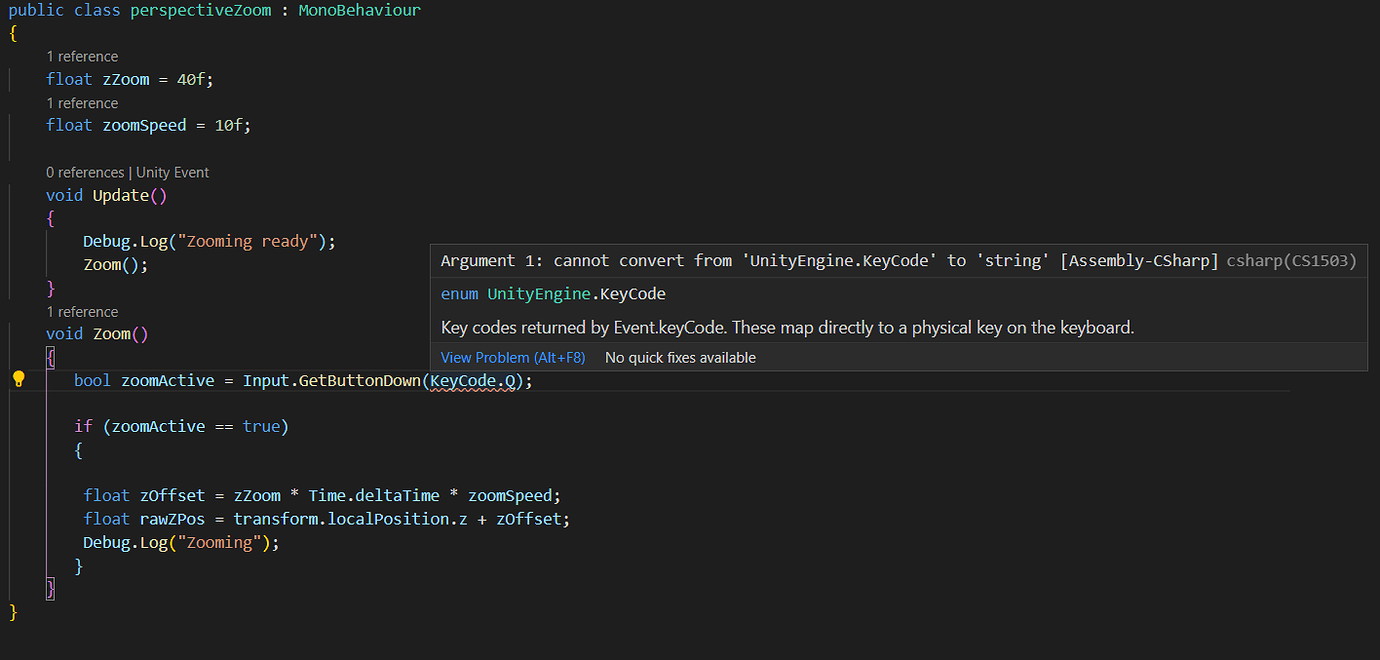The image size is (1380, 660).
Task: Click the '1 reference' lens above zoomSpeed
Action: pyautogui.click(x=82, y=103)
